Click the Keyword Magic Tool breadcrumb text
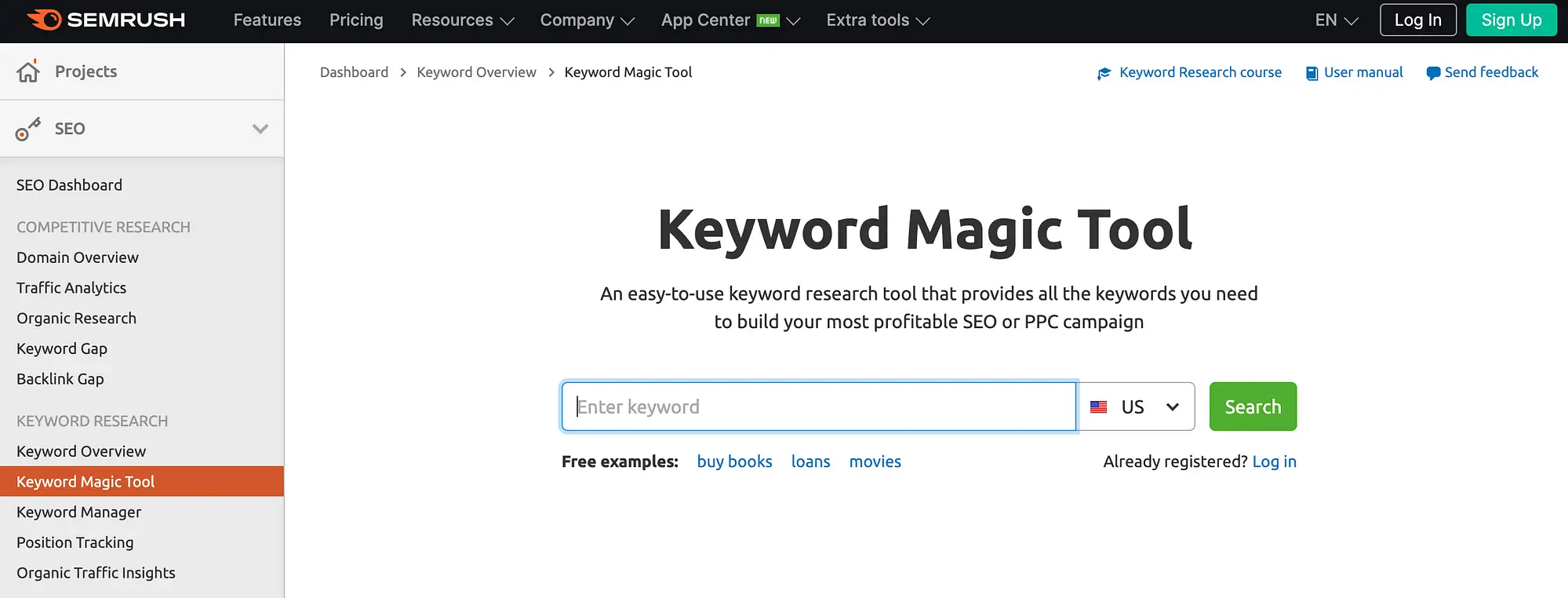Screen dimensions: 1568x598 click(628, 72)
